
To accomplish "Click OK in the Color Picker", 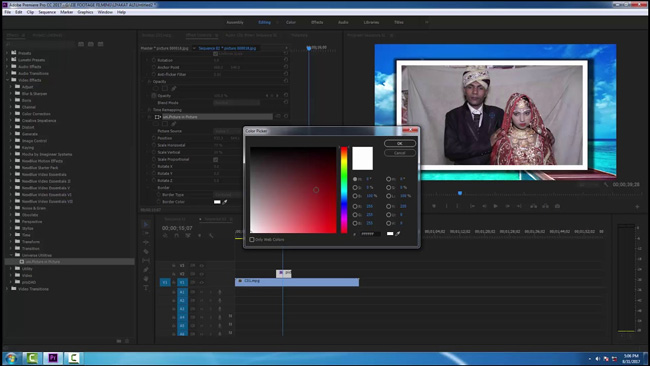I will pyautogui.click(x=400, y=143).
